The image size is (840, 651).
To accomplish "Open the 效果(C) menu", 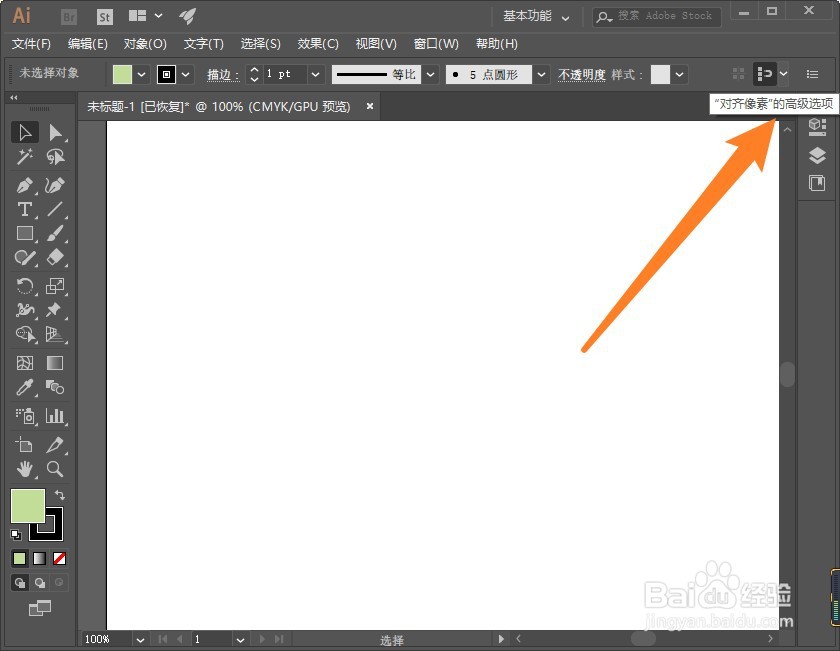I will click(x=318, y=44).
